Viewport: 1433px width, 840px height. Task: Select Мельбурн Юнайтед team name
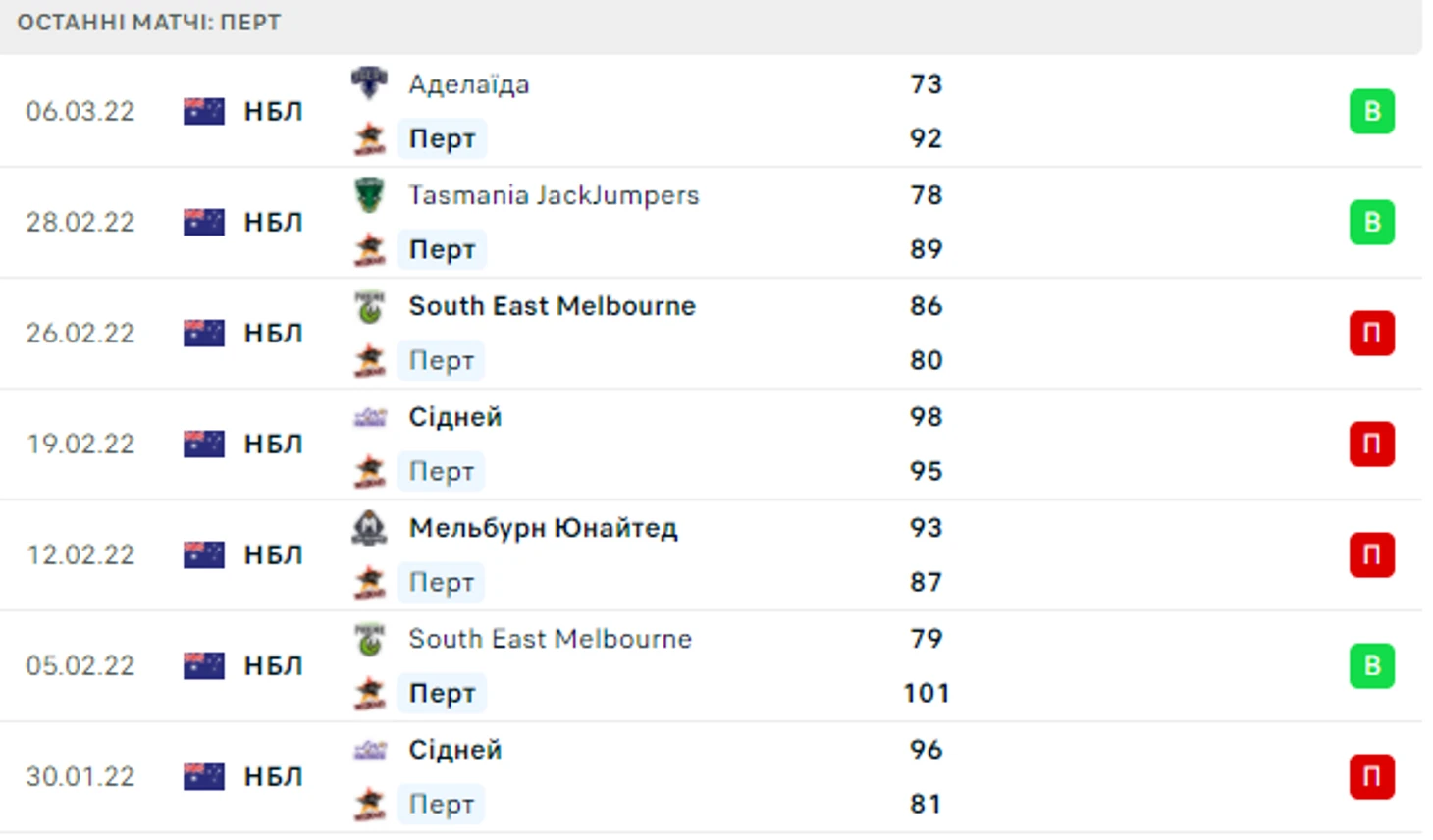tap(543, 528)
